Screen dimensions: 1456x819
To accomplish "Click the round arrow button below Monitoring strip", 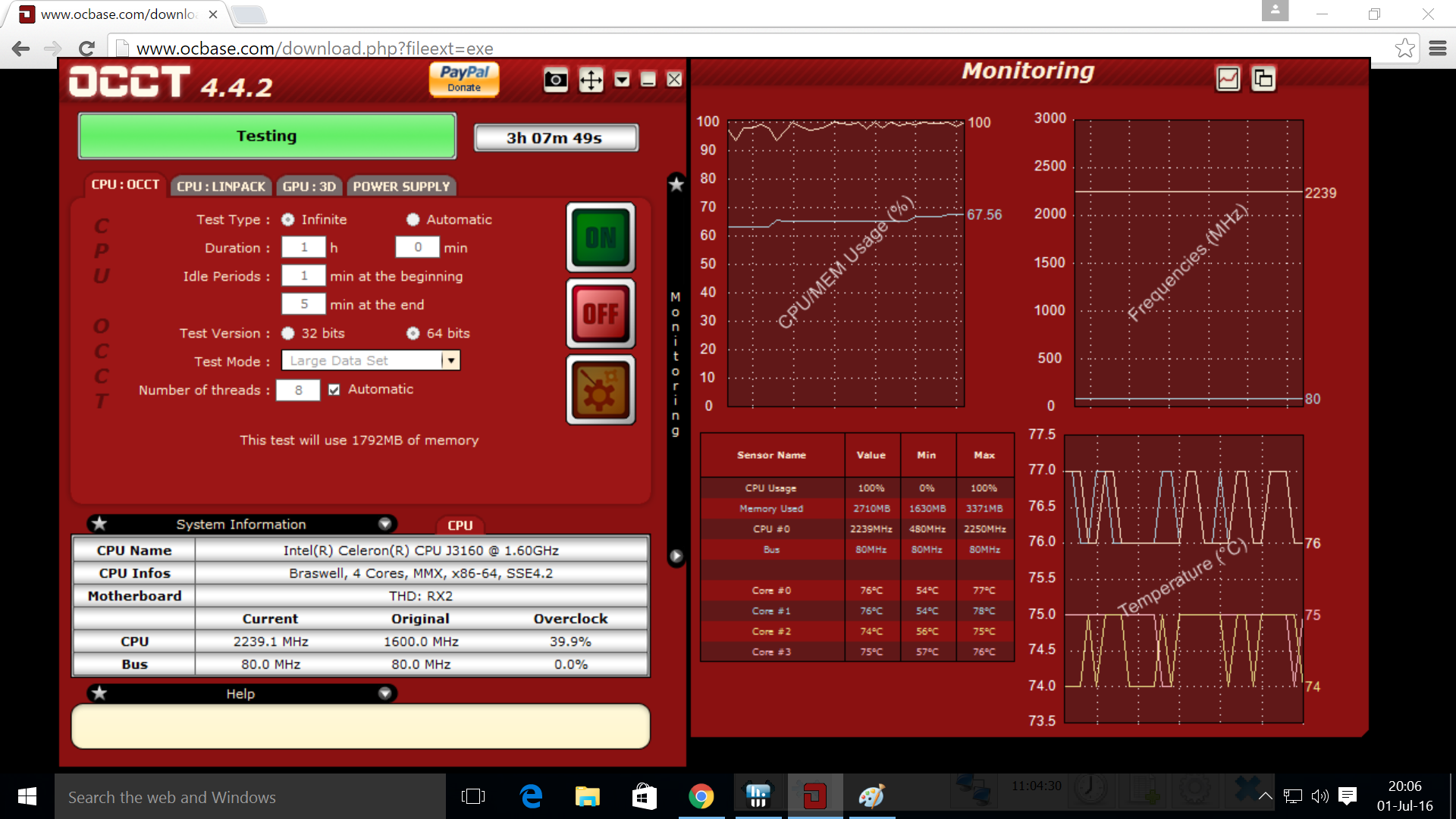I will pos(676,556).
